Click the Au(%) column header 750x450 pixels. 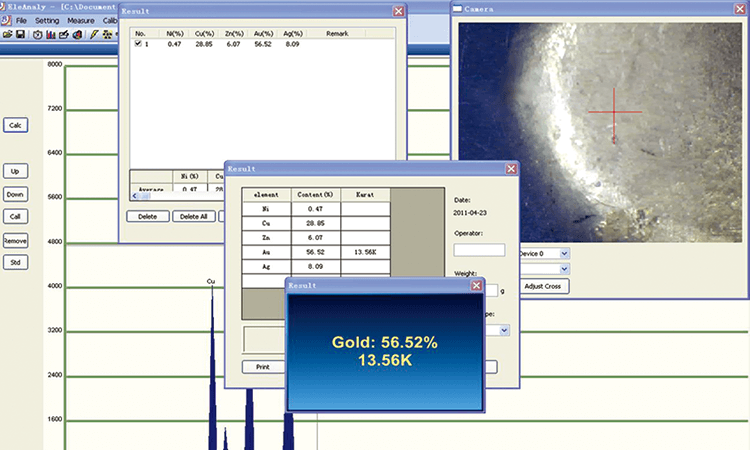click(x=264, y=33)
